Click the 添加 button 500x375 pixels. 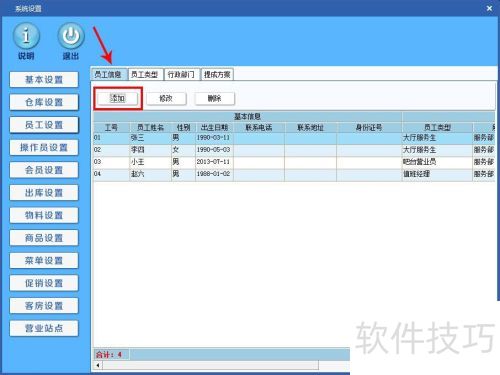[117, 98]
